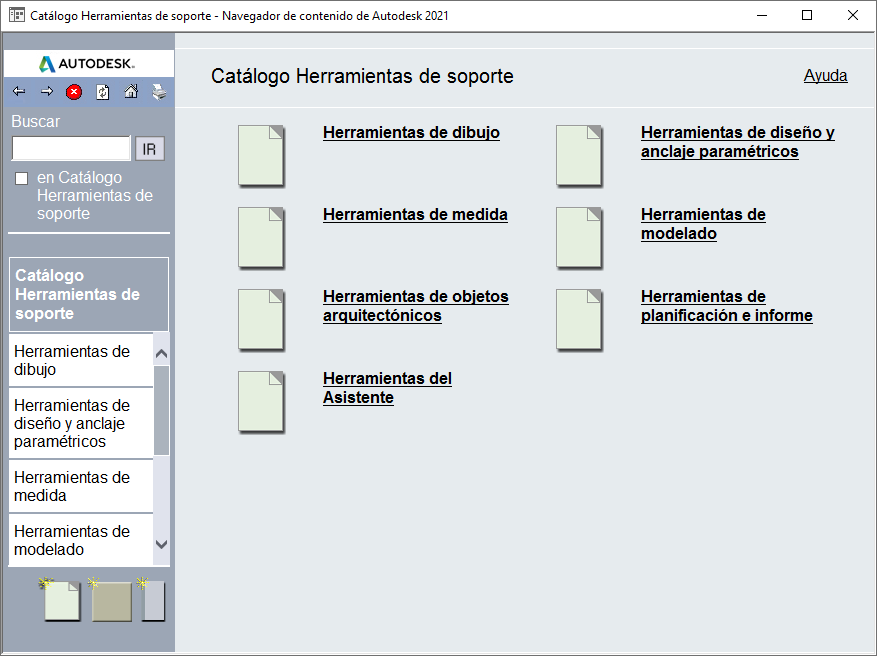Stop loading with the red X icon
Screen dimensions: 877x656
tap(74, 92)
